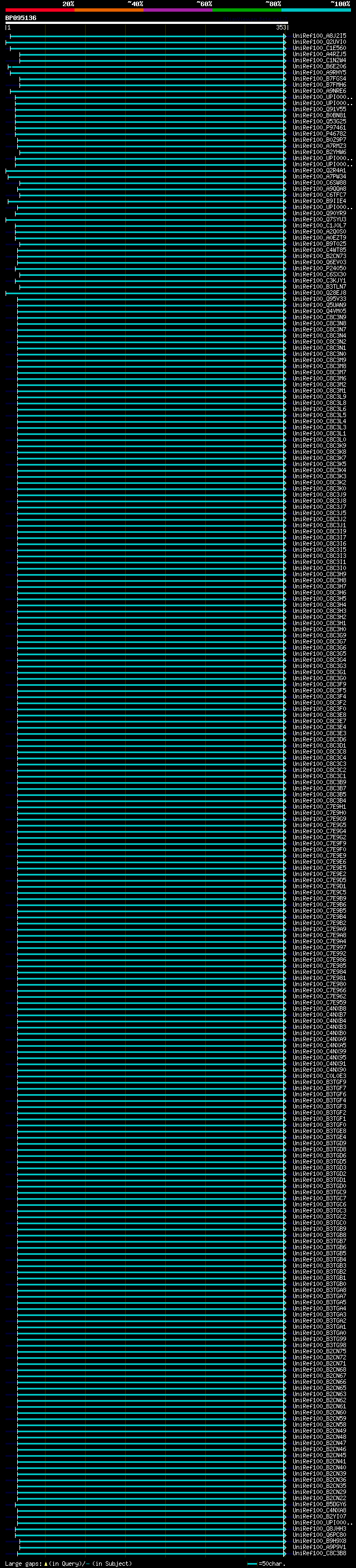Click the green ~80% identity color bar
Image resolution: width=356 pixels, height=1568 pixels.
pyautogui.click(x=247, y=10)
